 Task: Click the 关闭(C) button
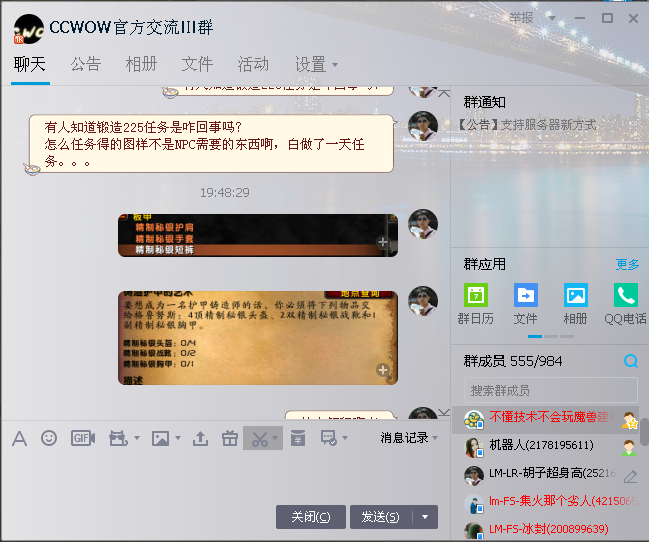point(311,517)
